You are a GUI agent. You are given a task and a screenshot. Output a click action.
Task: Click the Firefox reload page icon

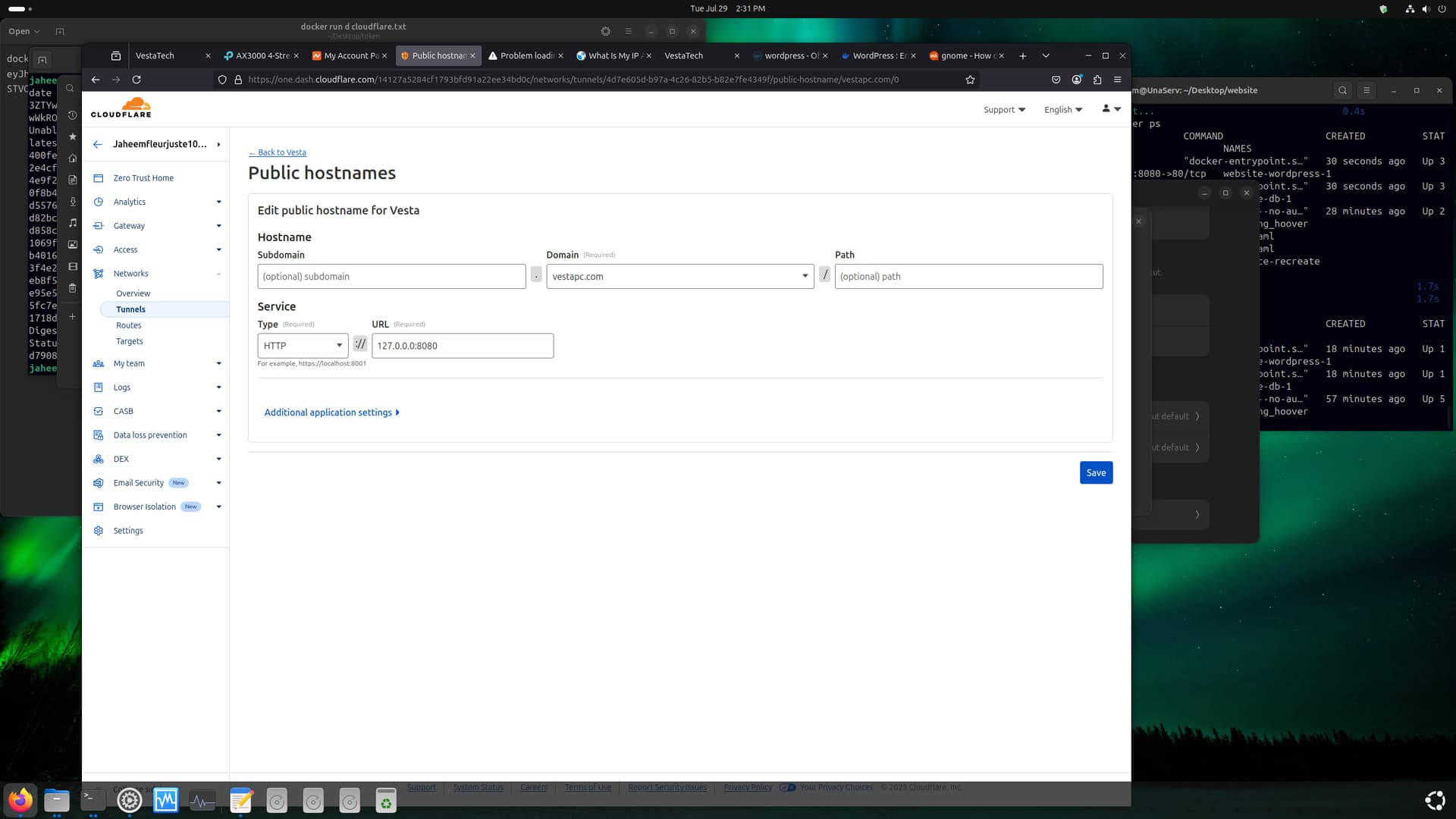[x=136, y=80]
